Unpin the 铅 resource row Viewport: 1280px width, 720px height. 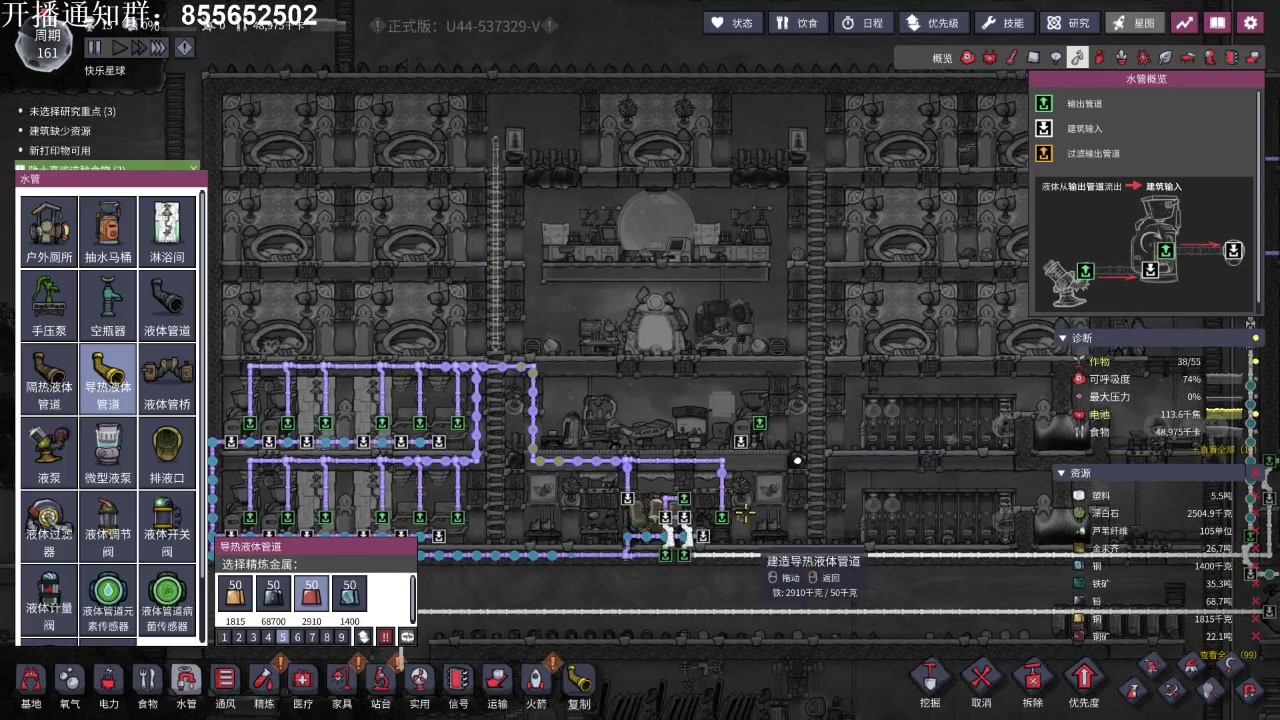click(x=1256, y=601)
